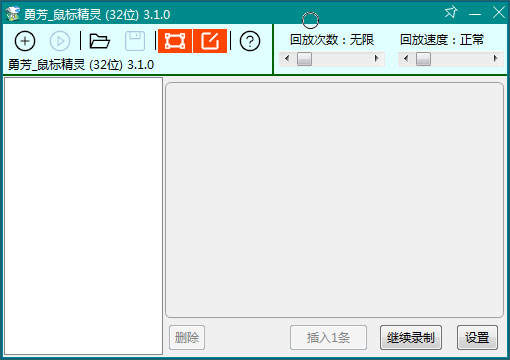The image size is (510, 360).
Task: Decrease playback count with left arrow
Action: [287, 59]
